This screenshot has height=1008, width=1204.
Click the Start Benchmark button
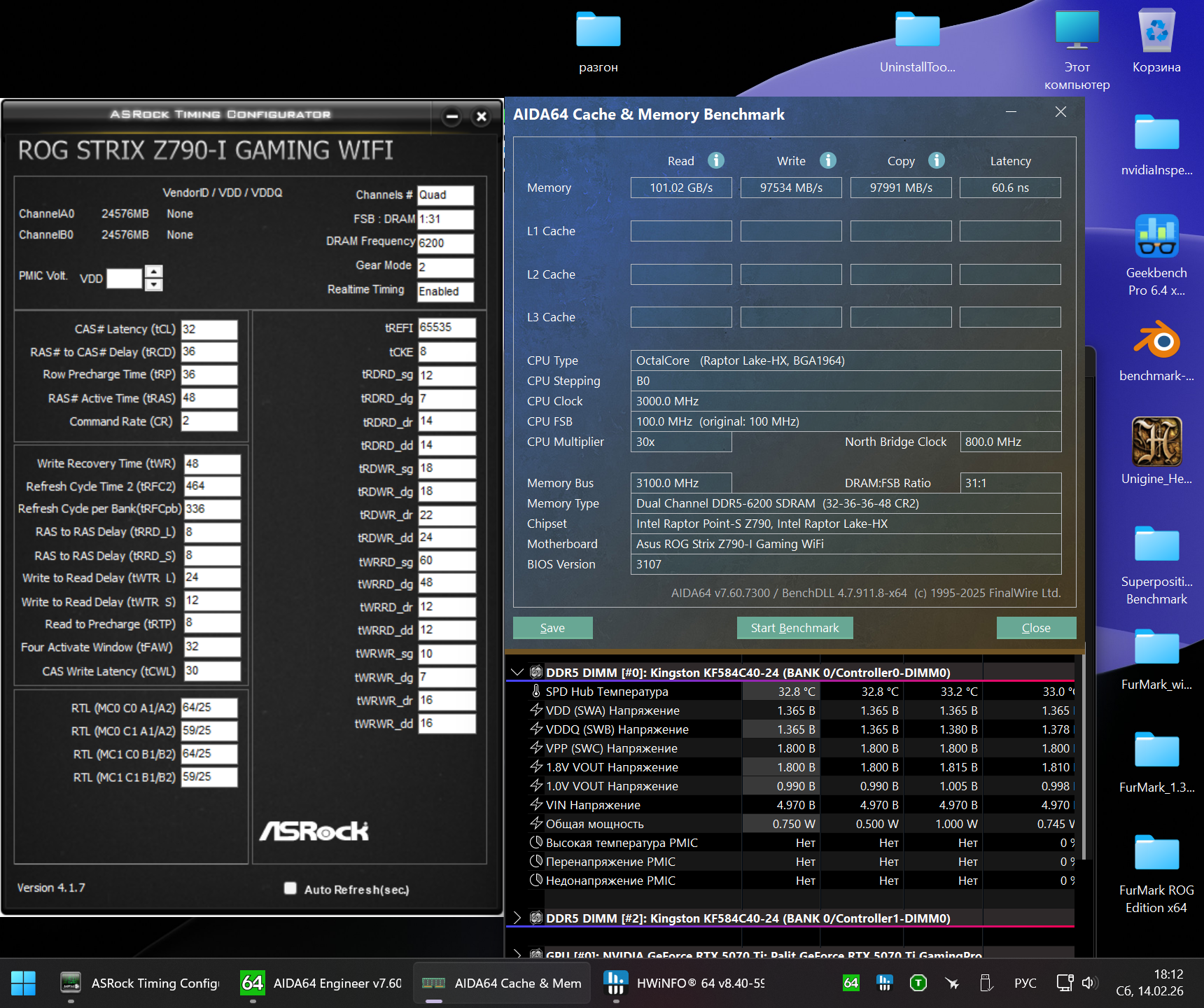(x=795, y=628)
